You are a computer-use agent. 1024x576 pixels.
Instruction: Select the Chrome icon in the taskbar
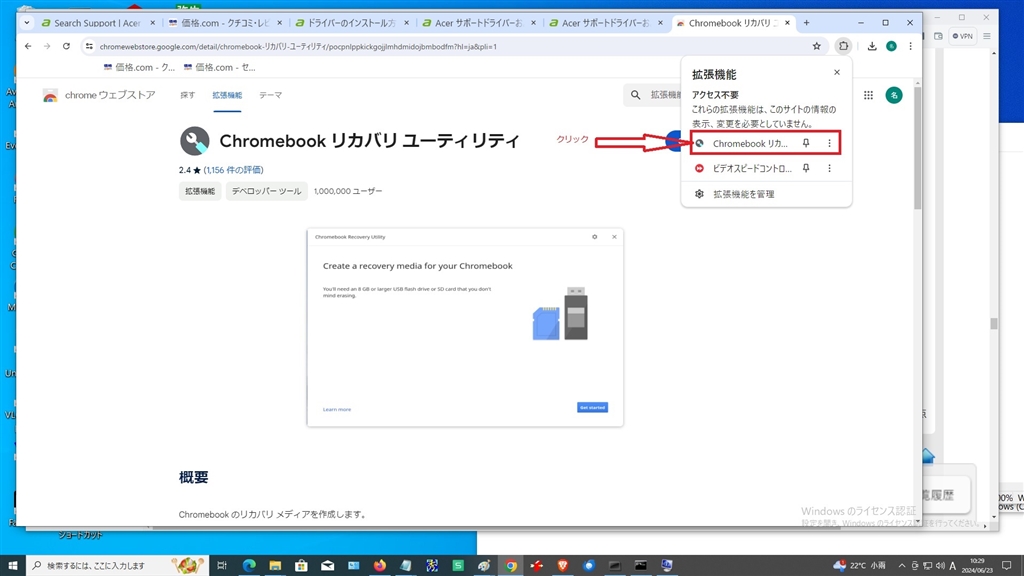pos(511,566)
